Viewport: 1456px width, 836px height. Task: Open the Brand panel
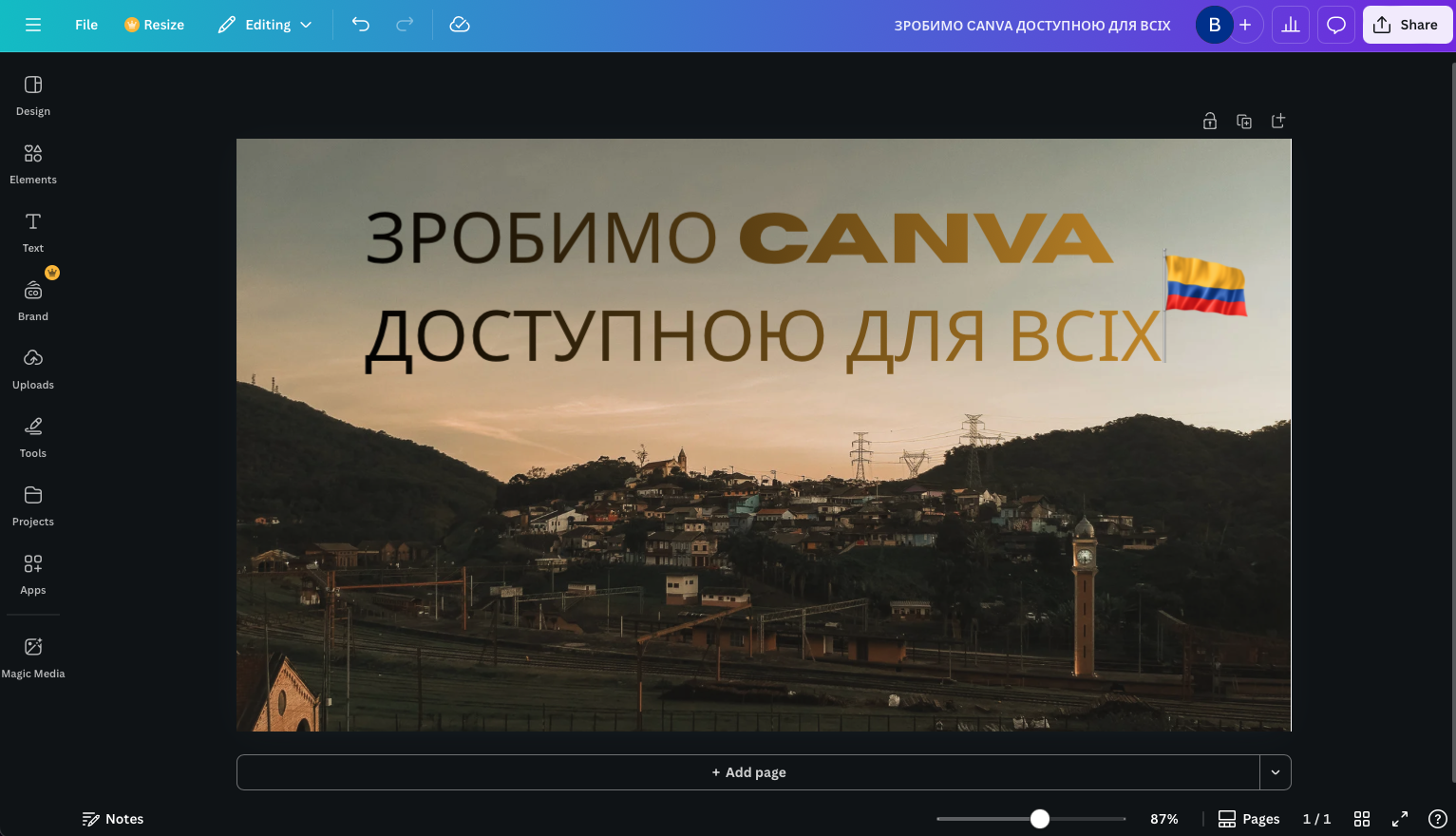click(33, 301)
